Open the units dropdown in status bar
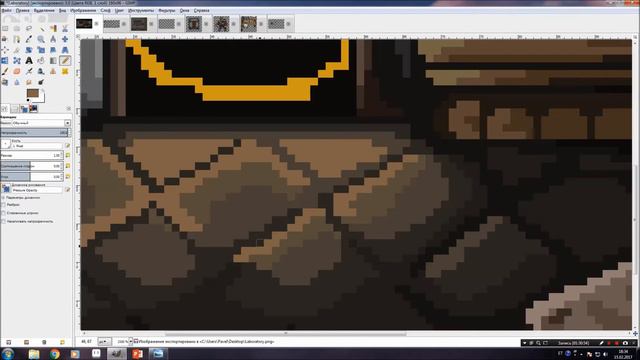Screen dimensions: 640x360 pos(104,341)
